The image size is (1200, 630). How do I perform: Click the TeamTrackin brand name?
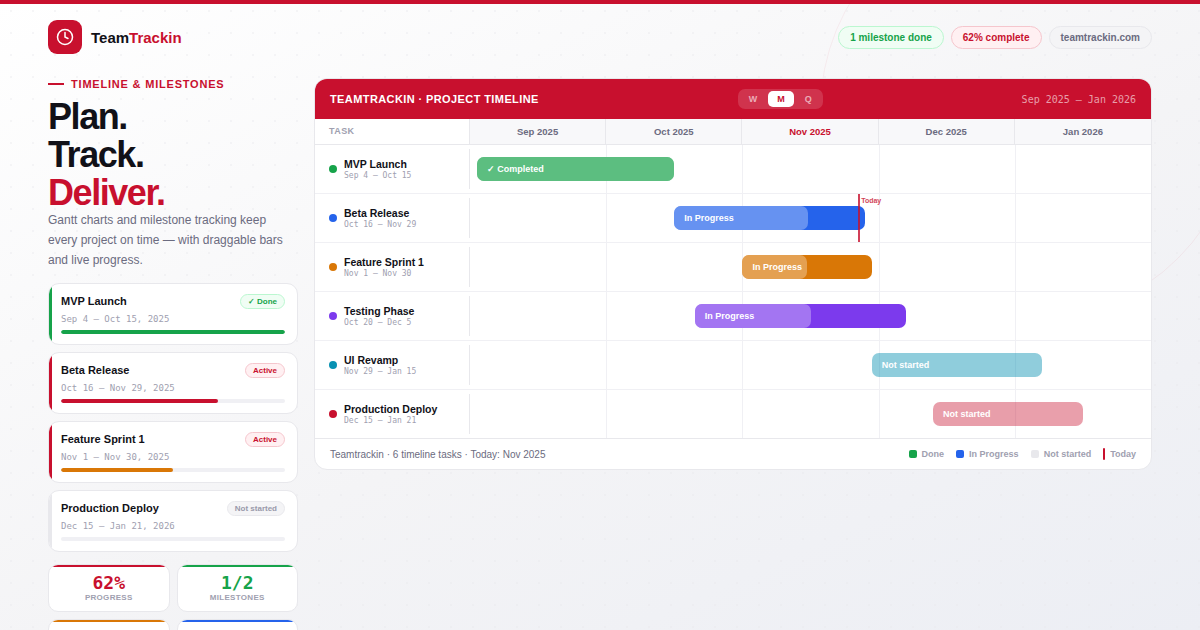[x=136, y=38]
